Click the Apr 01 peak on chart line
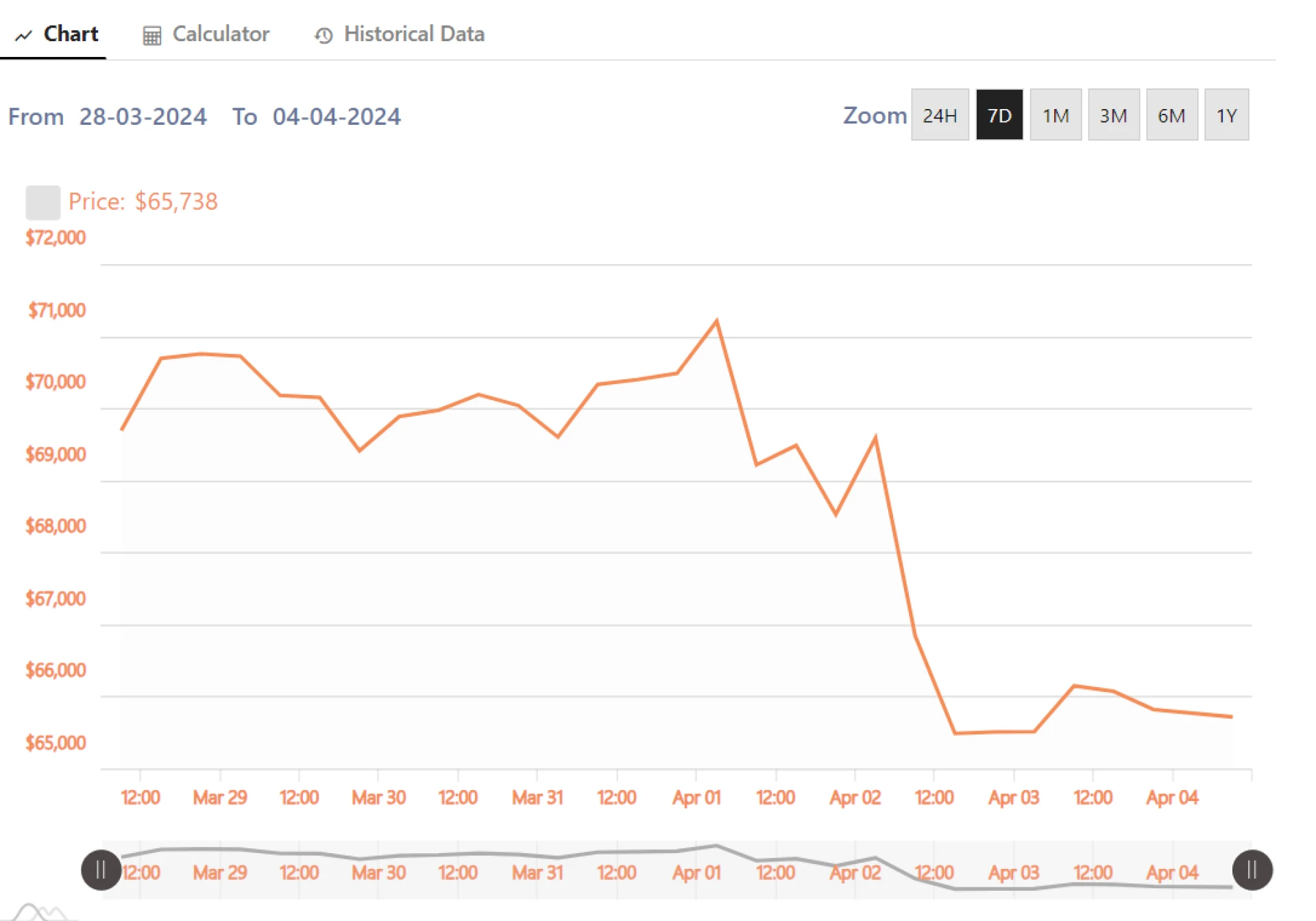This screenshot has width=1316, height=921. pyautogui.click(x=716, y=321)
